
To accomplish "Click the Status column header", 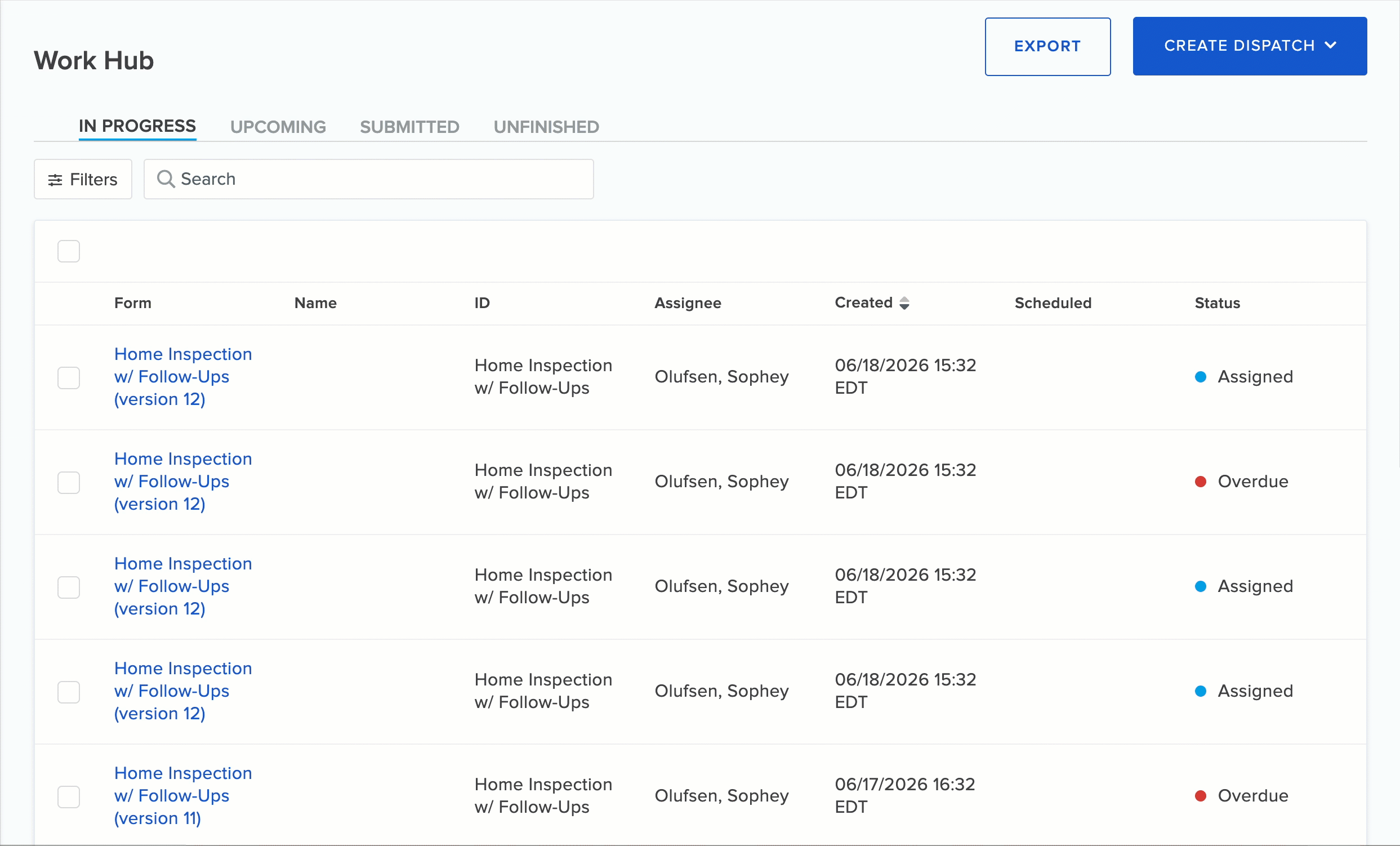I will 1217,303.
